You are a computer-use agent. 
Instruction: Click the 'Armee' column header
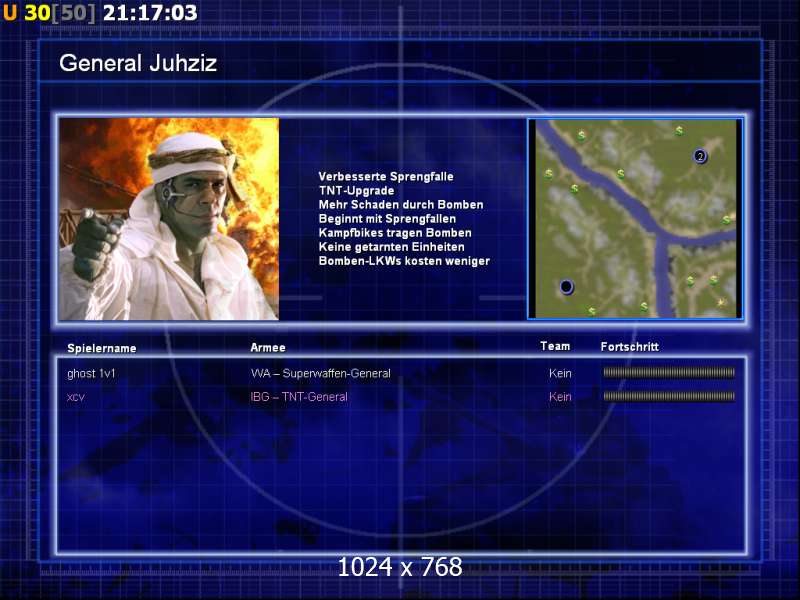click(x=268, y=347)
